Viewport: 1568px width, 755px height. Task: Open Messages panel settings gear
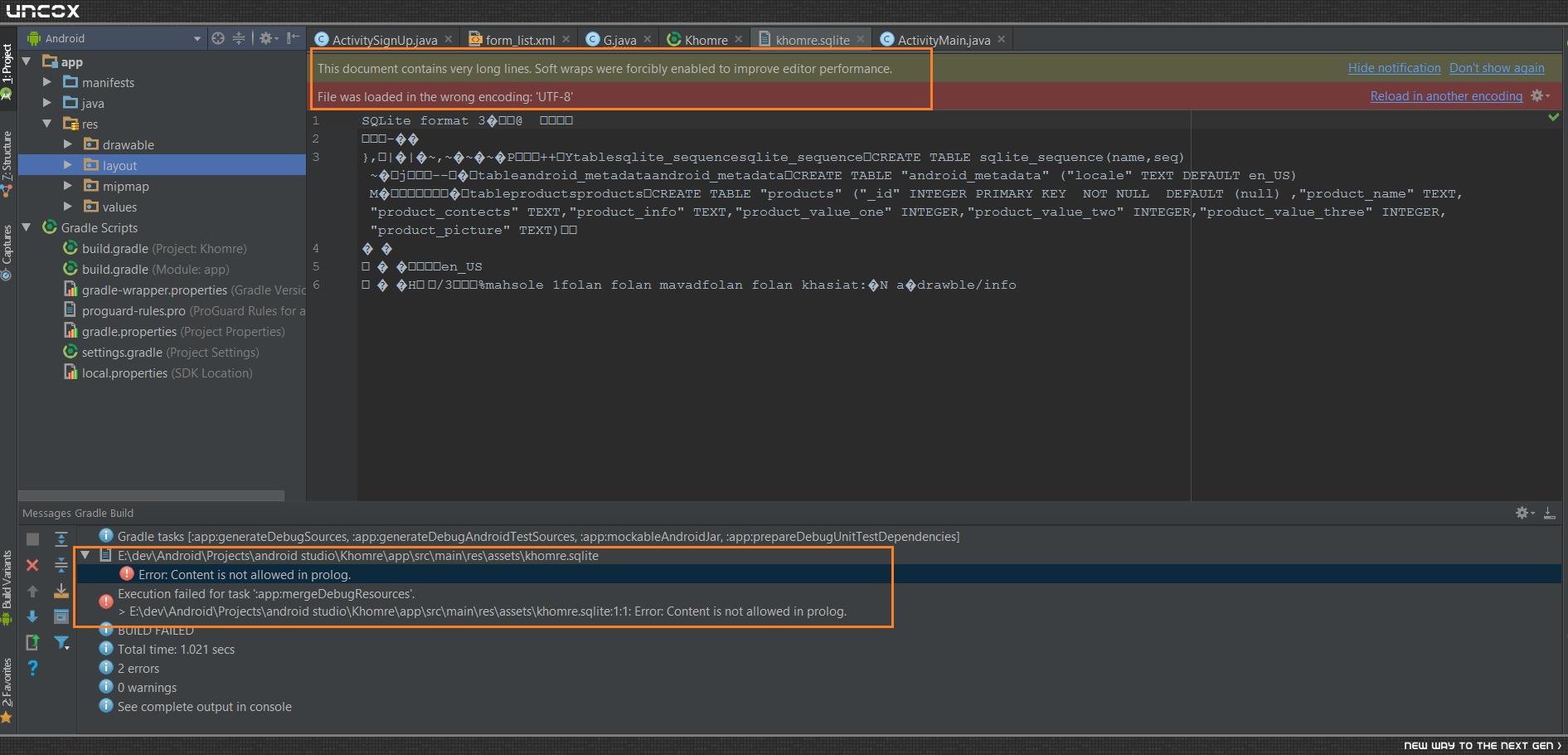[x=1524, y=513]
